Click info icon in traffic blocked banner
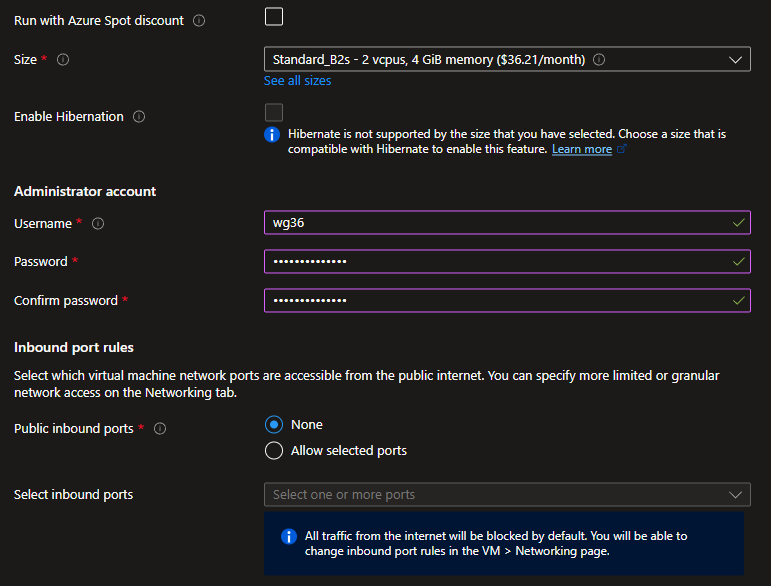 coord(289,536)
